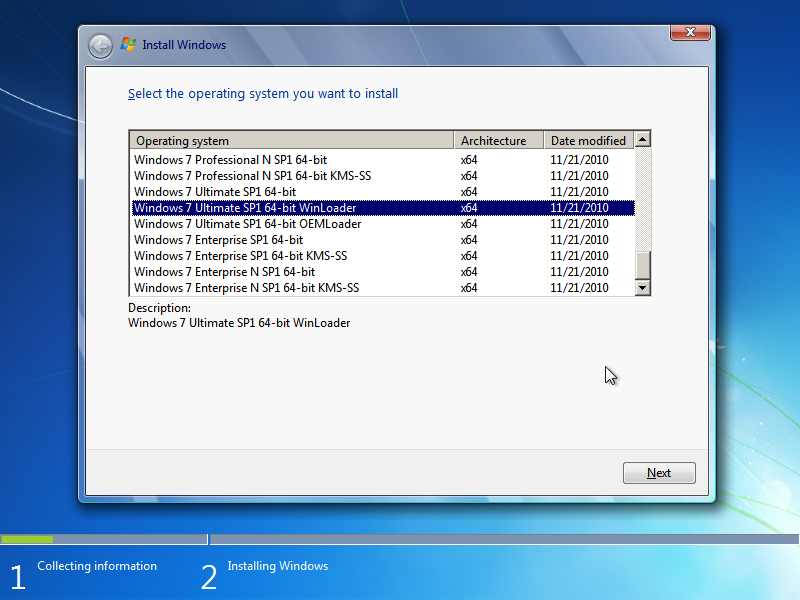Click the step 1 Collecting information indicator
This screenshot has width=800, height=600.
point(97,566)
